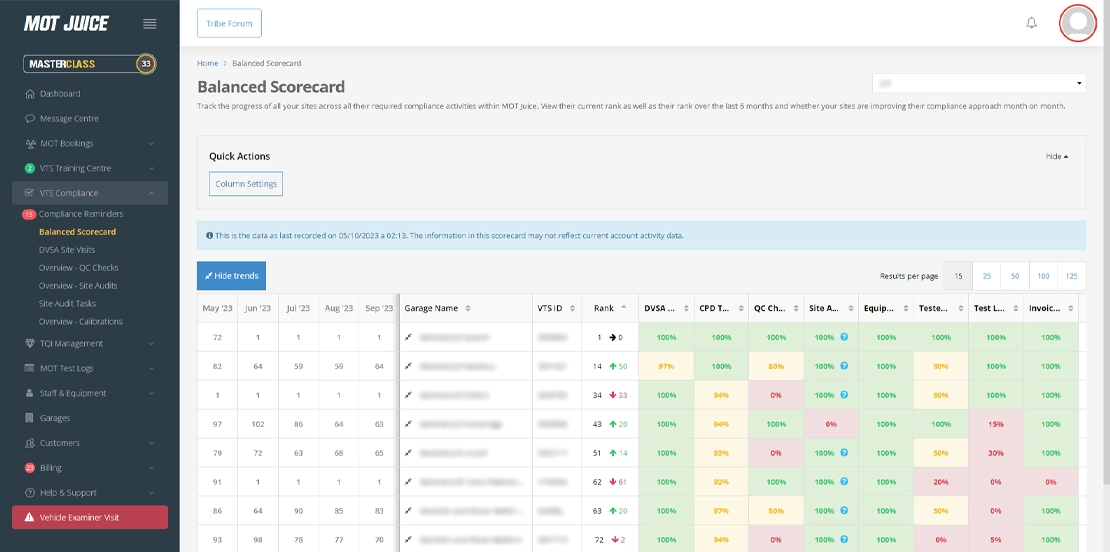Open Garages in the sidebar
Viewport: 1110px width, 552px height.
point(55,418)
